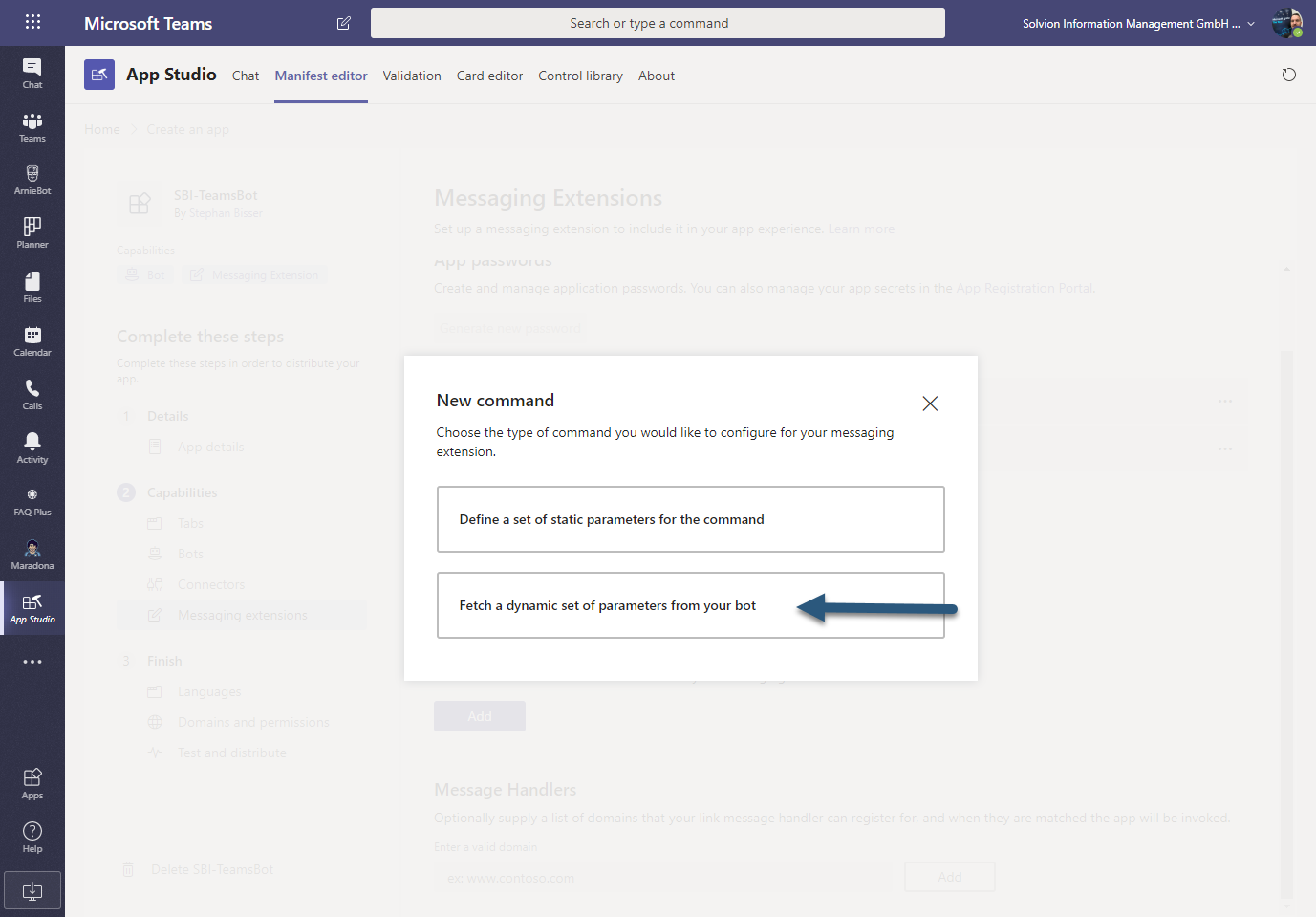The image size is (1316, 917).
Task: Click the search or command box
Action: (658, 23)
